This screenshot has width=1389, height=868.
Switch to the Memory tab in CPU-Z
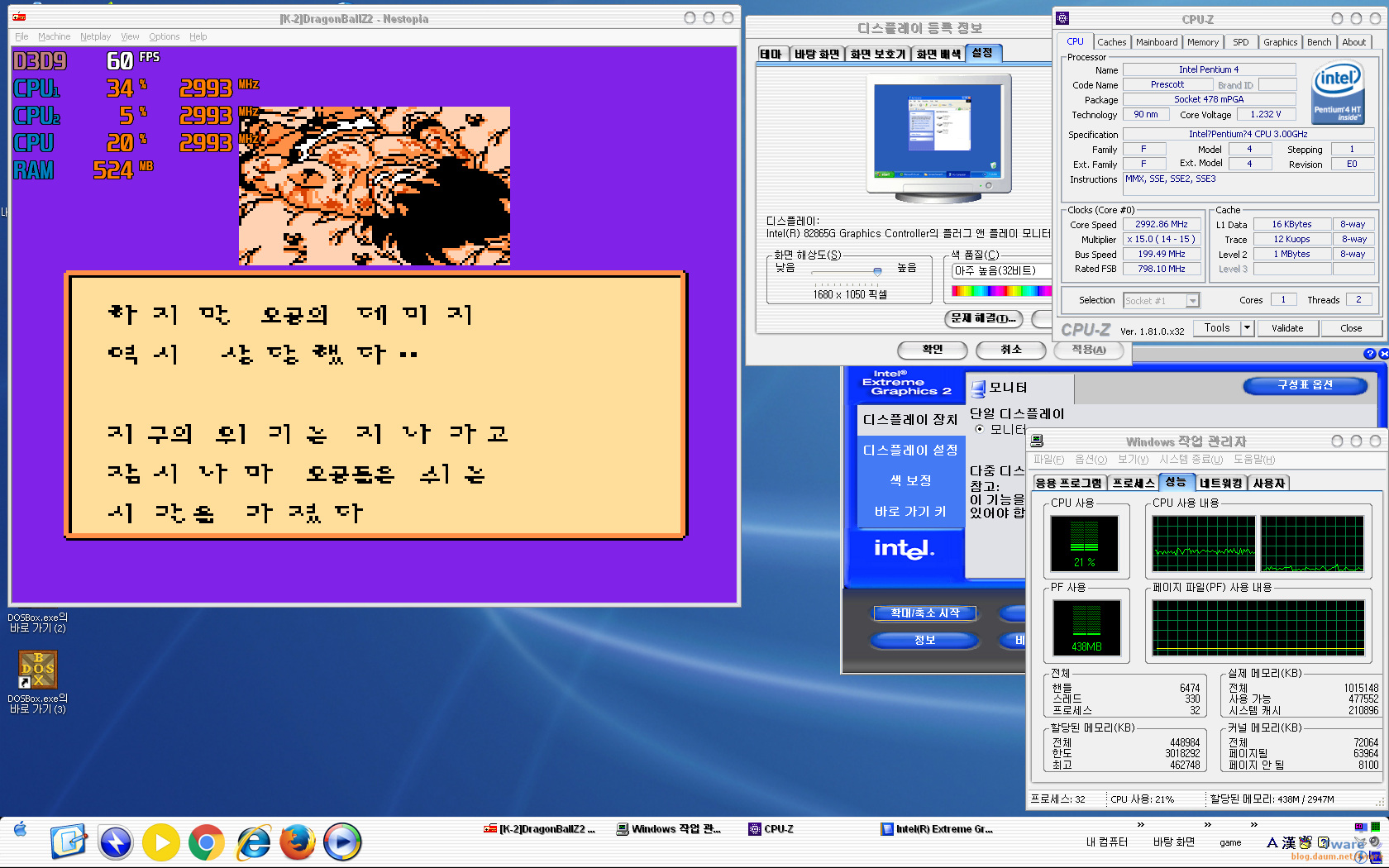(x=1203, y=42)
